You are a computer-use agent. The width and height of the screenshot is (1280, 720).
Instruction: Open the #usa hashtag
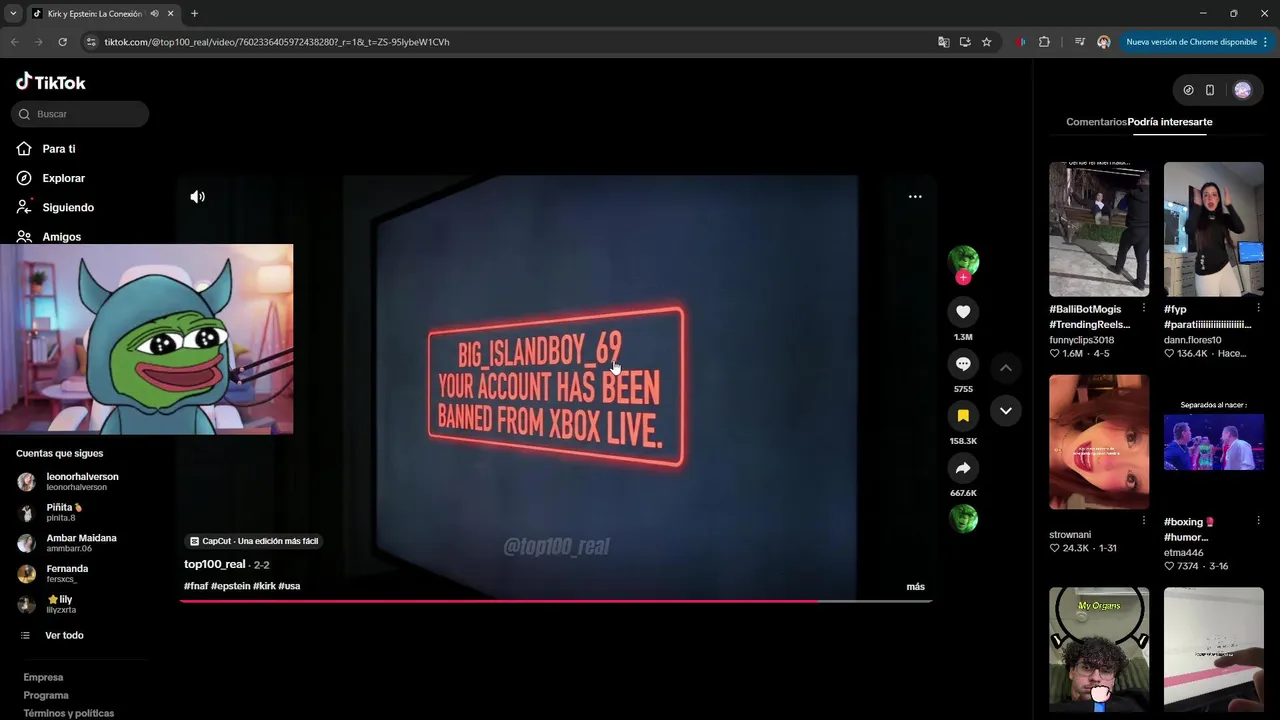click(289, 586)
